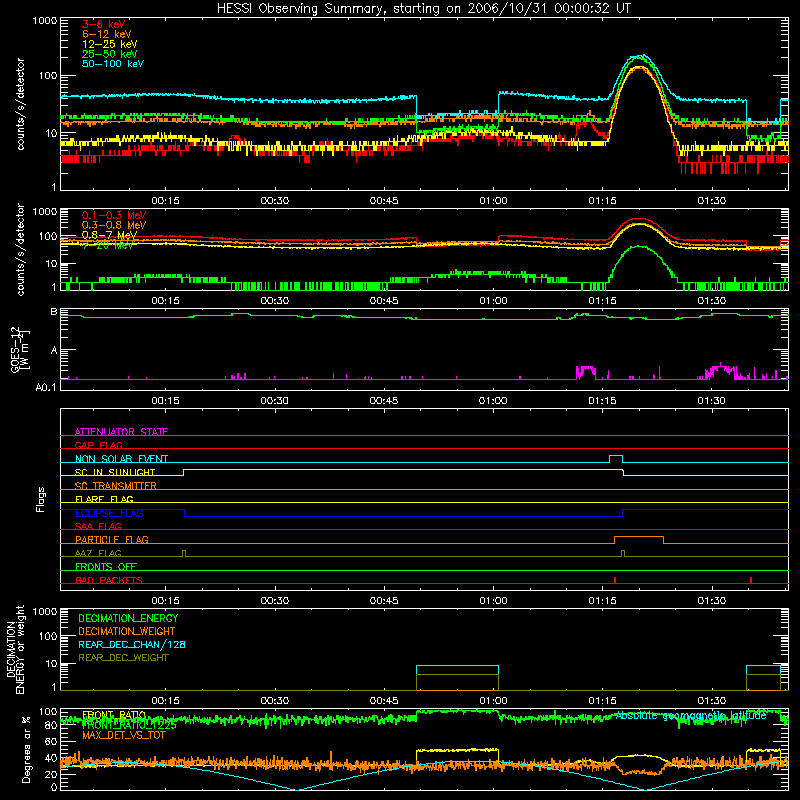This screenshot has height=800, width=800.
Task: Click the 0.1-0.3 MeV legend label
Action: pyautogui.click(x=114, y=215)
